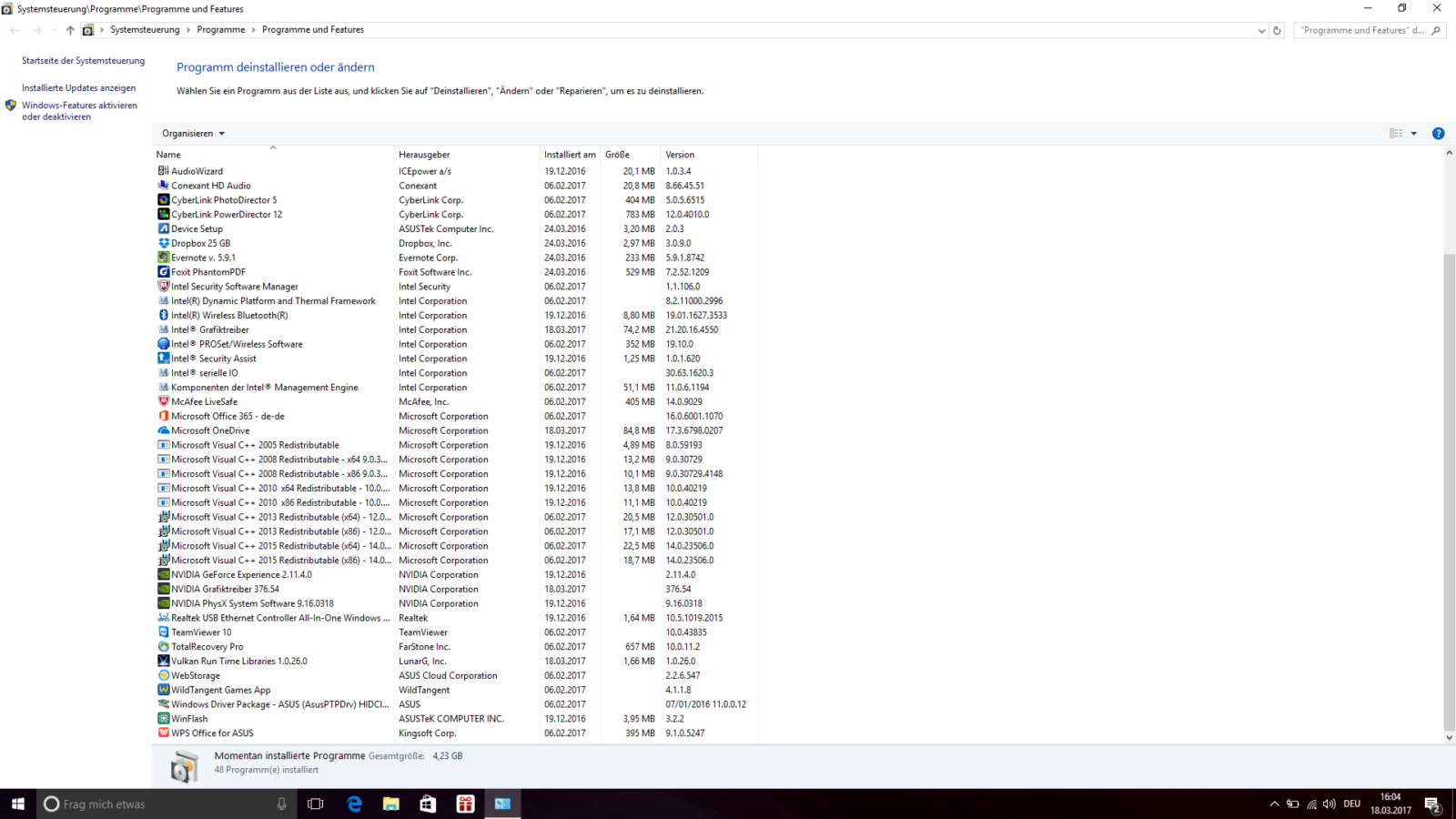Select the TeamViewer 10 icon in list
1456x819 pixels.
164,632
